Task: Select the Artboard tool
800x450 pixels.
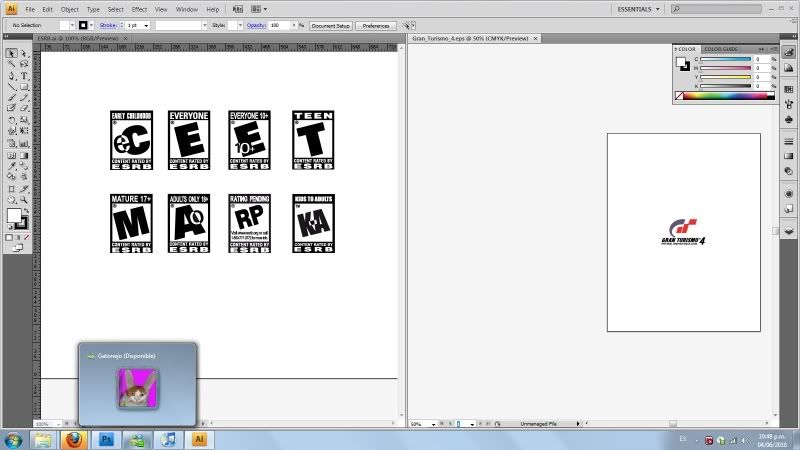Action: pos(11,189)
